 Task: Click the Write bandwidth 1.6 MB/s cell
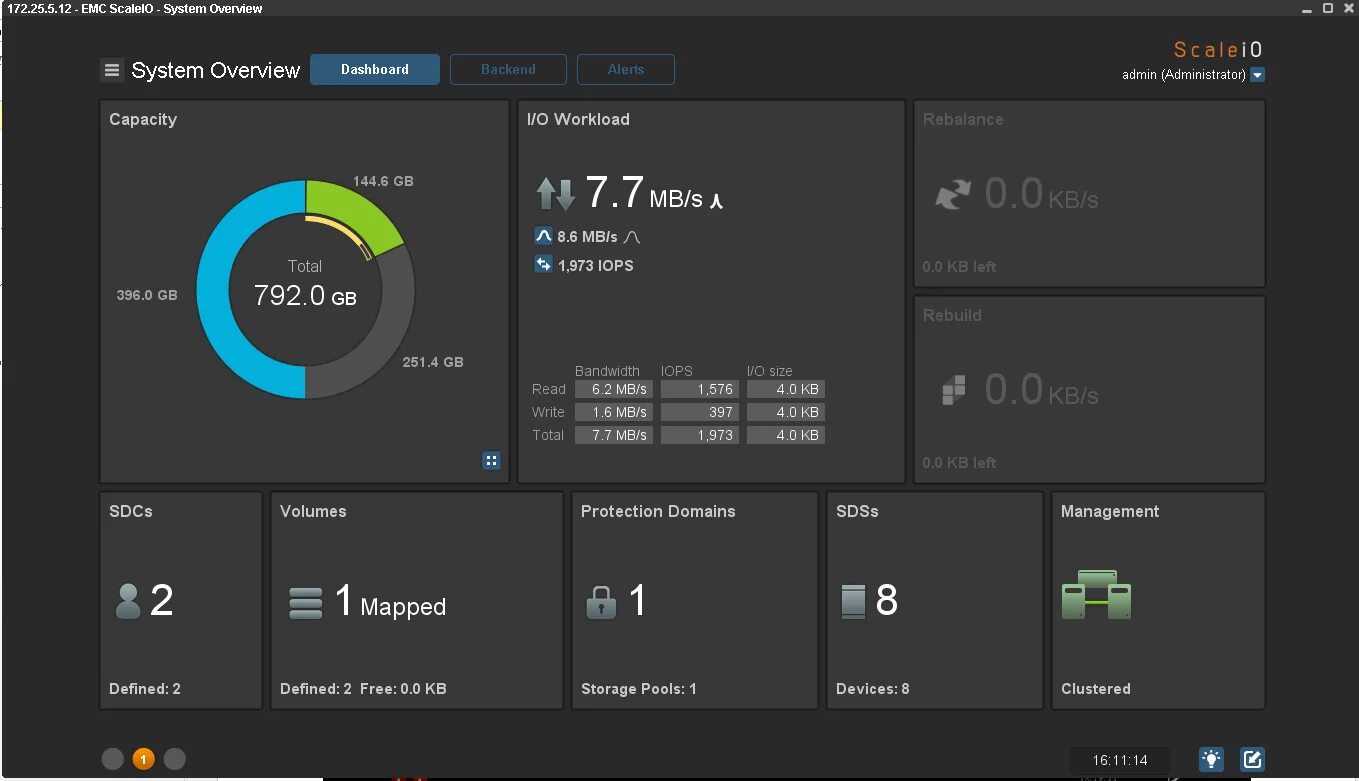click(614, 412)
